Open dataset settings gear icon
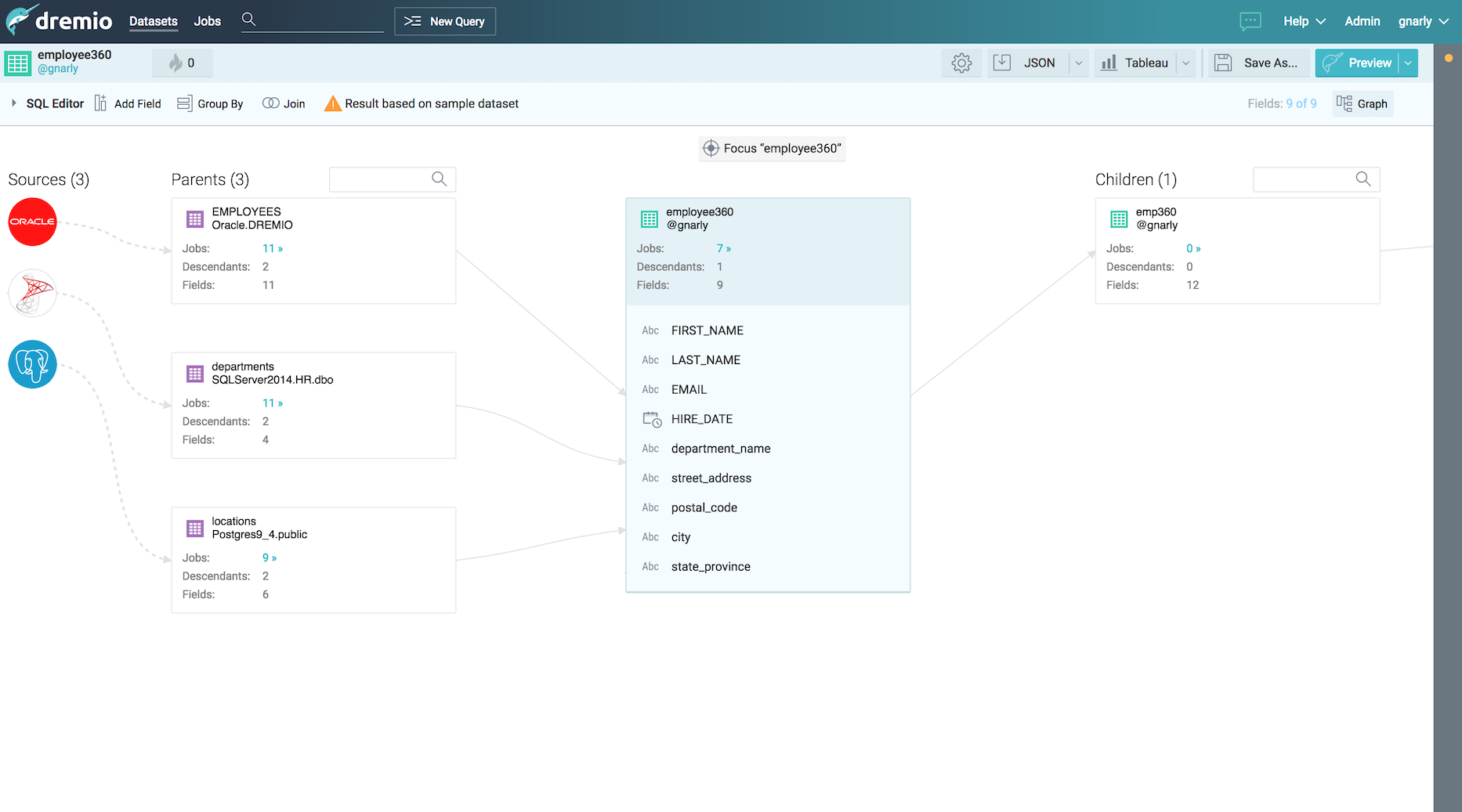Screen dimensions: 1462x812 point(961,63)
